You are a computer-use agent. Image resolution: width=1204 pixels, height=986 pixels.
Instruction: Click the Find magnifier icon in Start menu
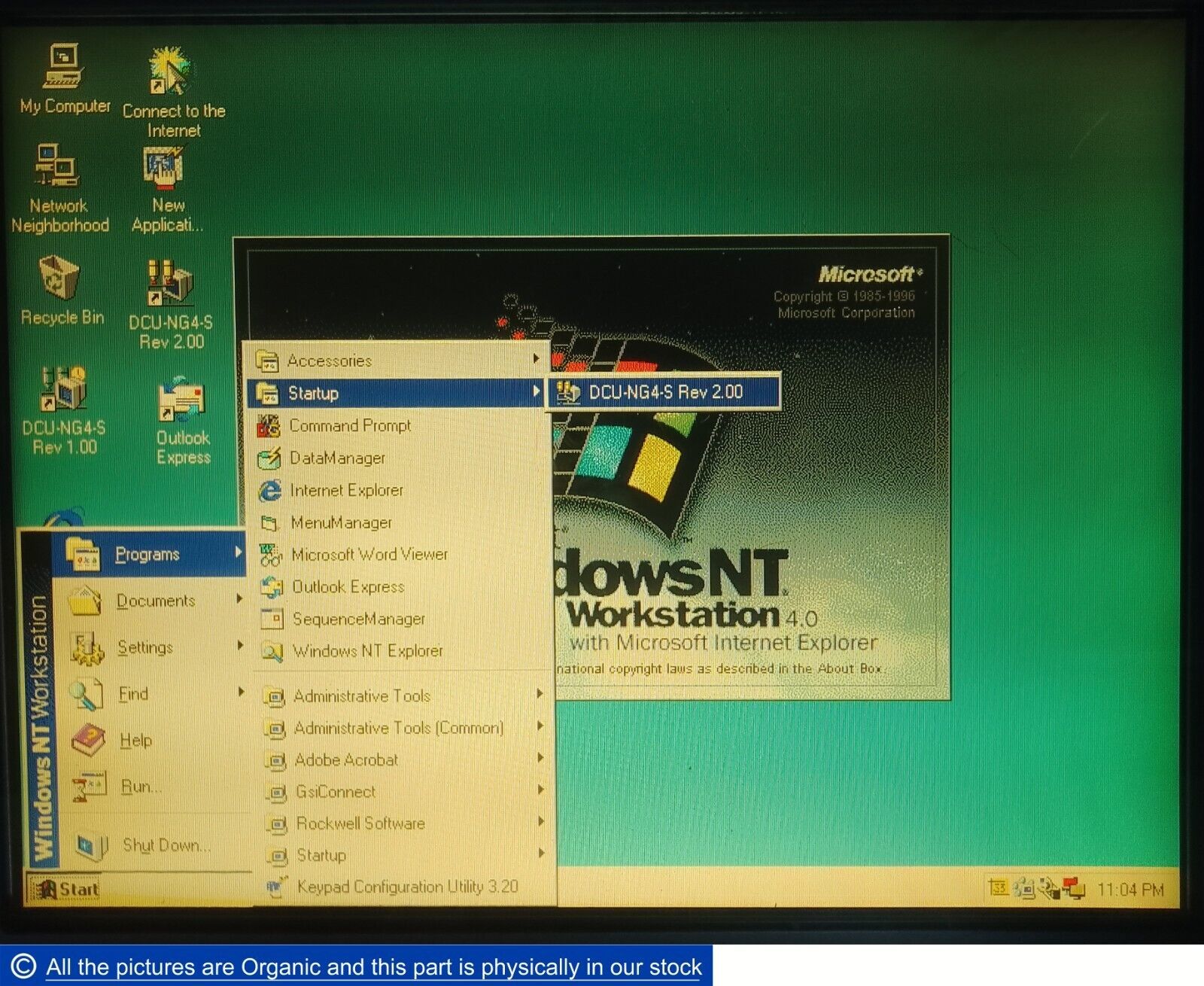click(x=87, y=694)
